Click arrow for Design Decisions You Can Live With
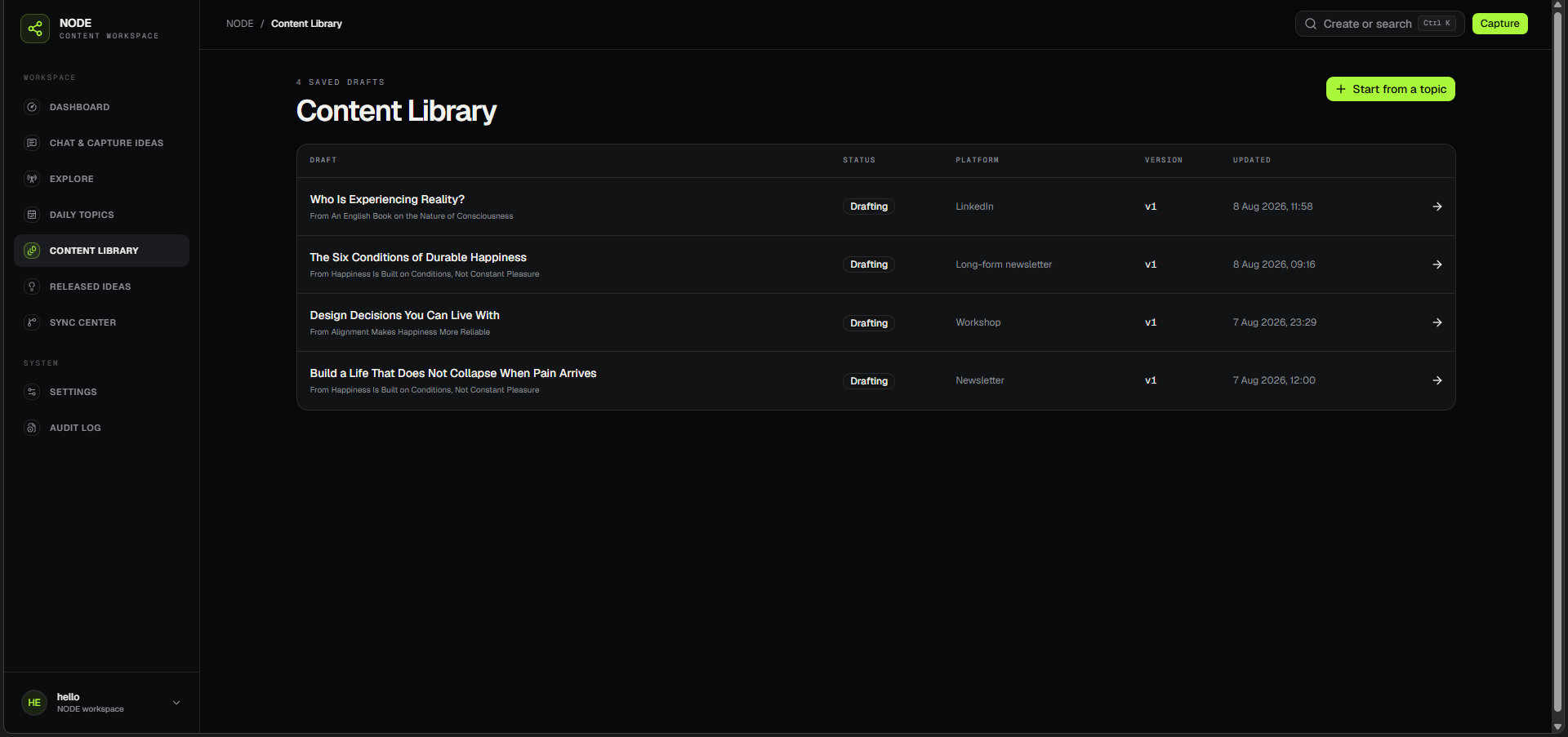The width and height of the screenshot is (1568, 737). (1437, 322)
